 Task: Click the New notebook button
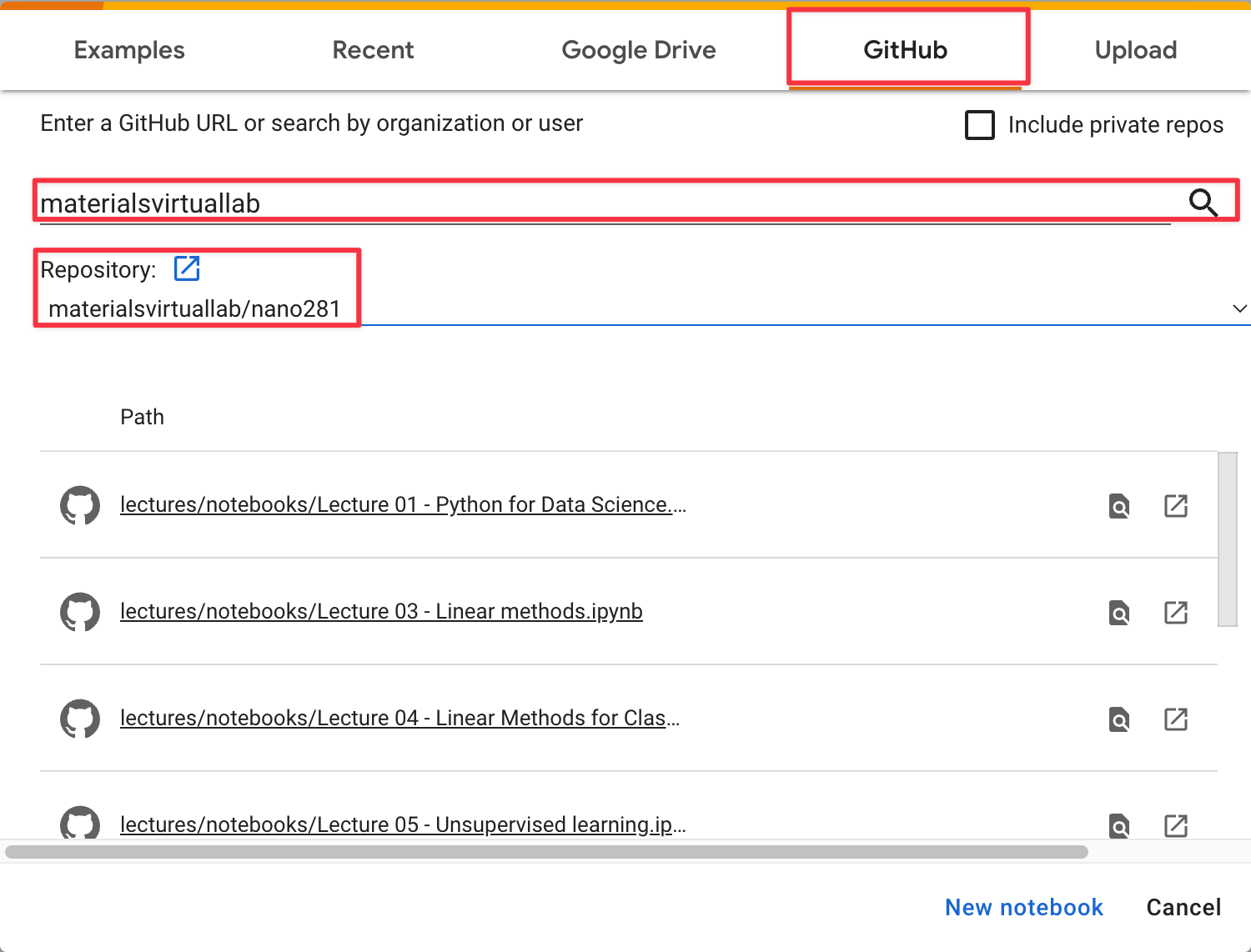[x=1024, y=907]
